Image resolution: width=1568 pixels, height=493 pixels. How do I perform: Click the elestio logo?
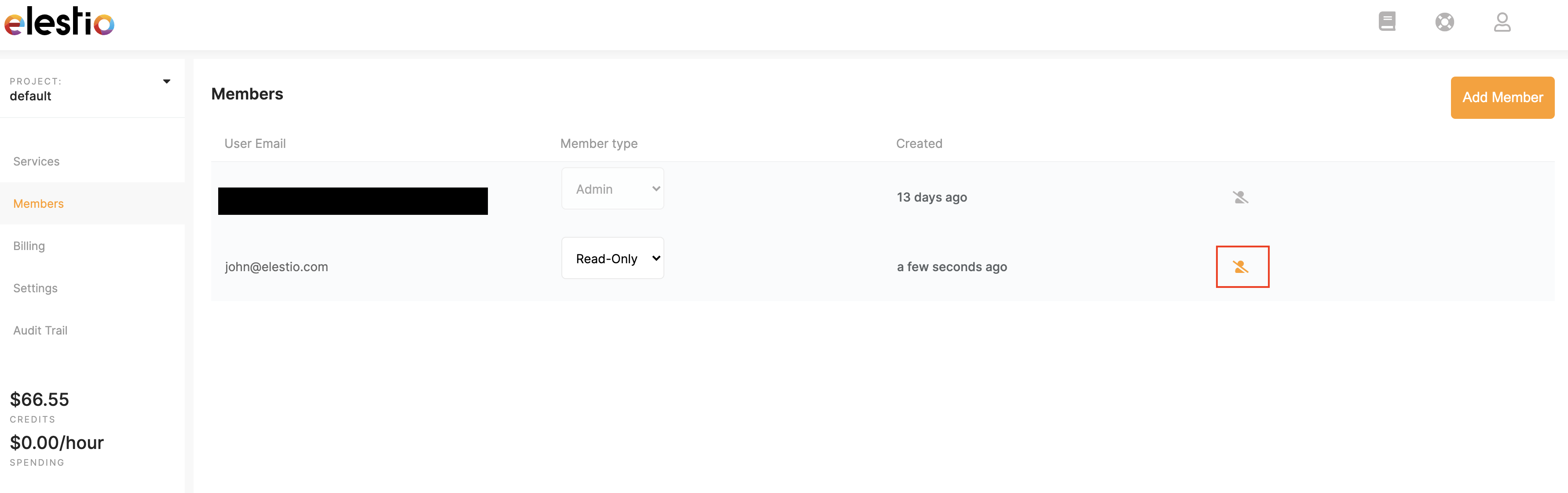[x=59, y=22]
